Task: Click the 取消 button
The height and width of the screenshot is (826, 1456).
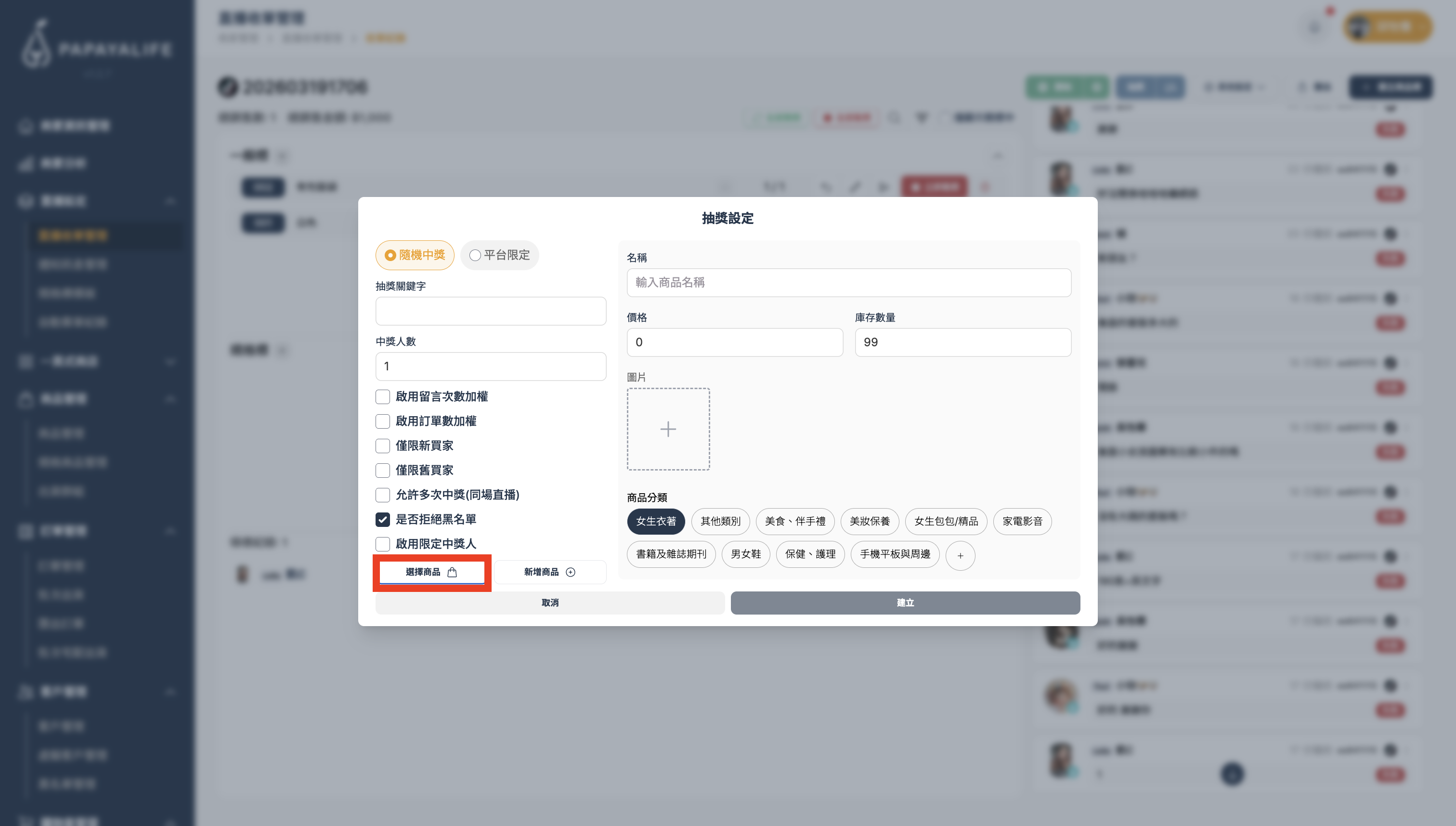Action: (x=549, y=603)
